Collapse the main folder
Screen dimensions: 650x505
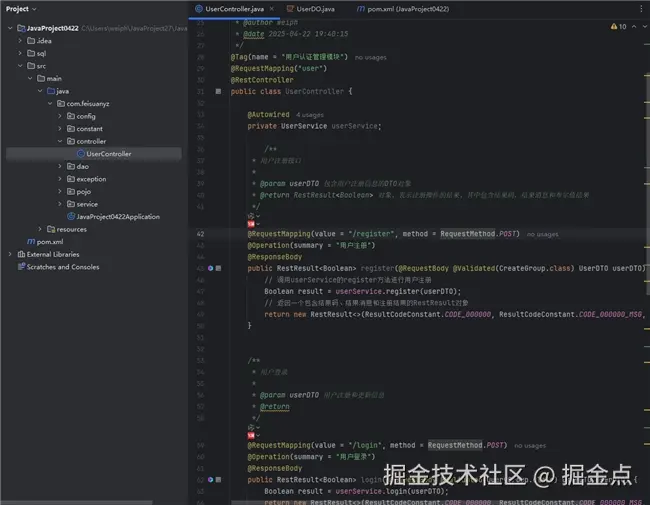pos(30,78)
